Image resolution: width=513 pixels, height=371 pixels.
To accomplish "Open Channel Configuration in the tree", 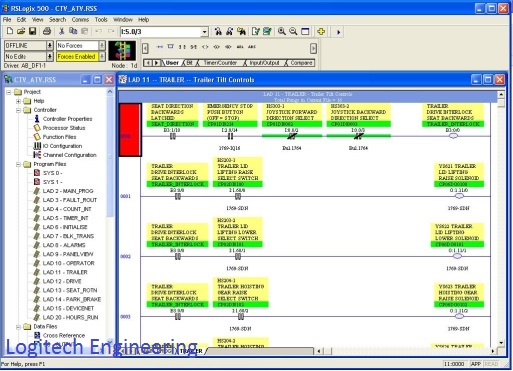I will pyautogui.click(x=69, y=155).
